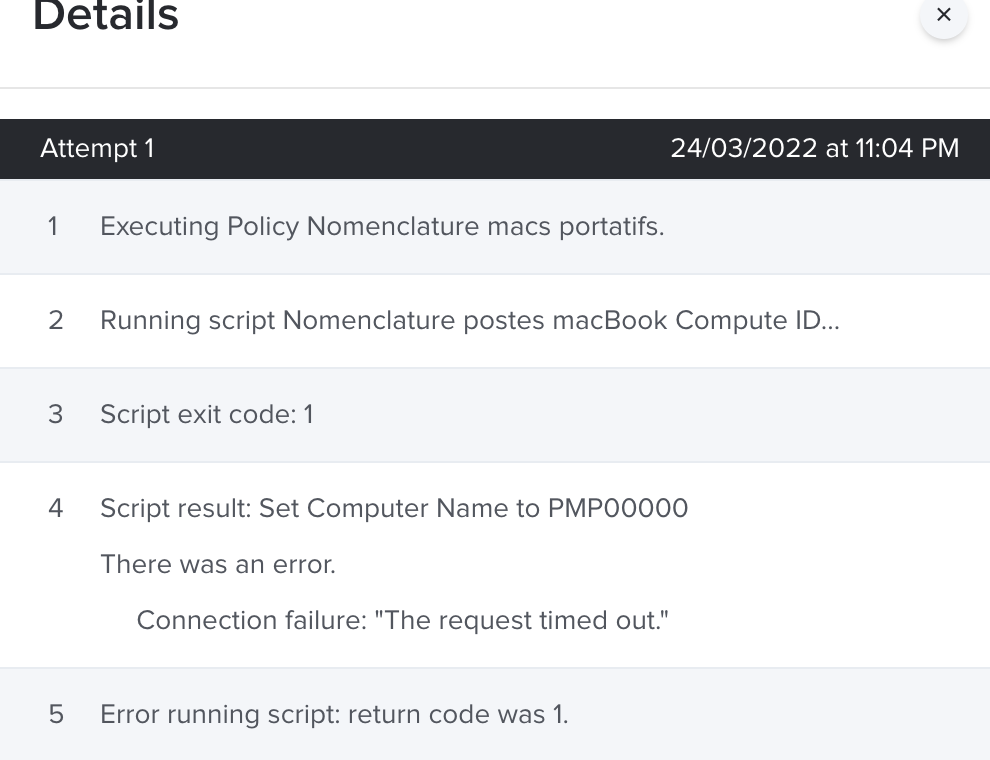Image resolution: width=990 pixels, height=760 pixels.
Task: Select the Connection failure request timed out message
Action: point(403,620)
